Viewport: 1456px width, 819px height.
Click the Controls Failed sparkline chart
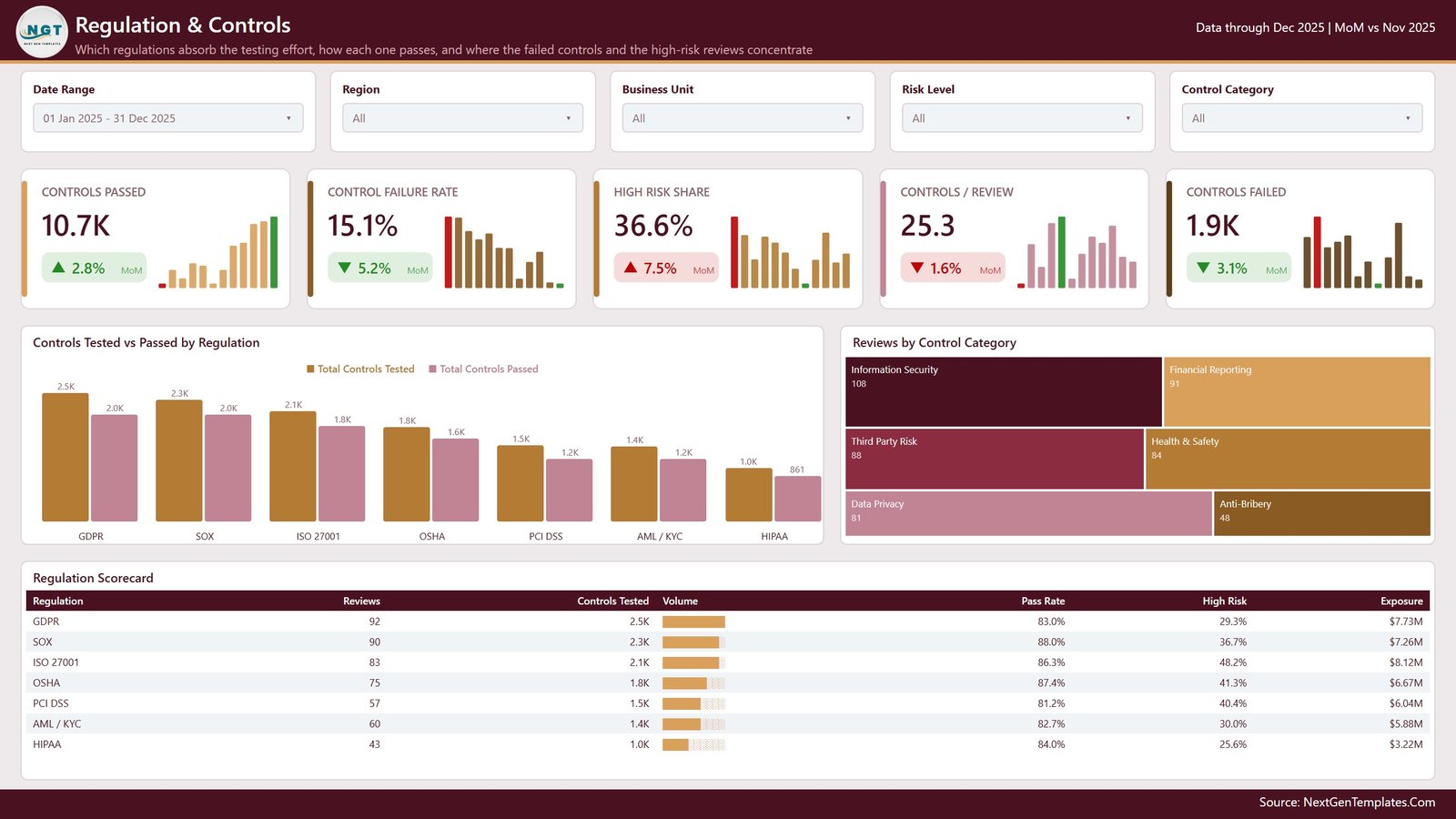pyautogui.click(x=1362, y=252)
